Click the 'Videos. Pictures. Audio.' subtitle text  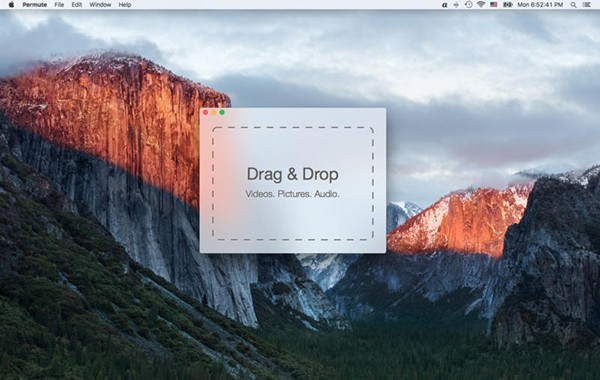click(x=292, y=194)
